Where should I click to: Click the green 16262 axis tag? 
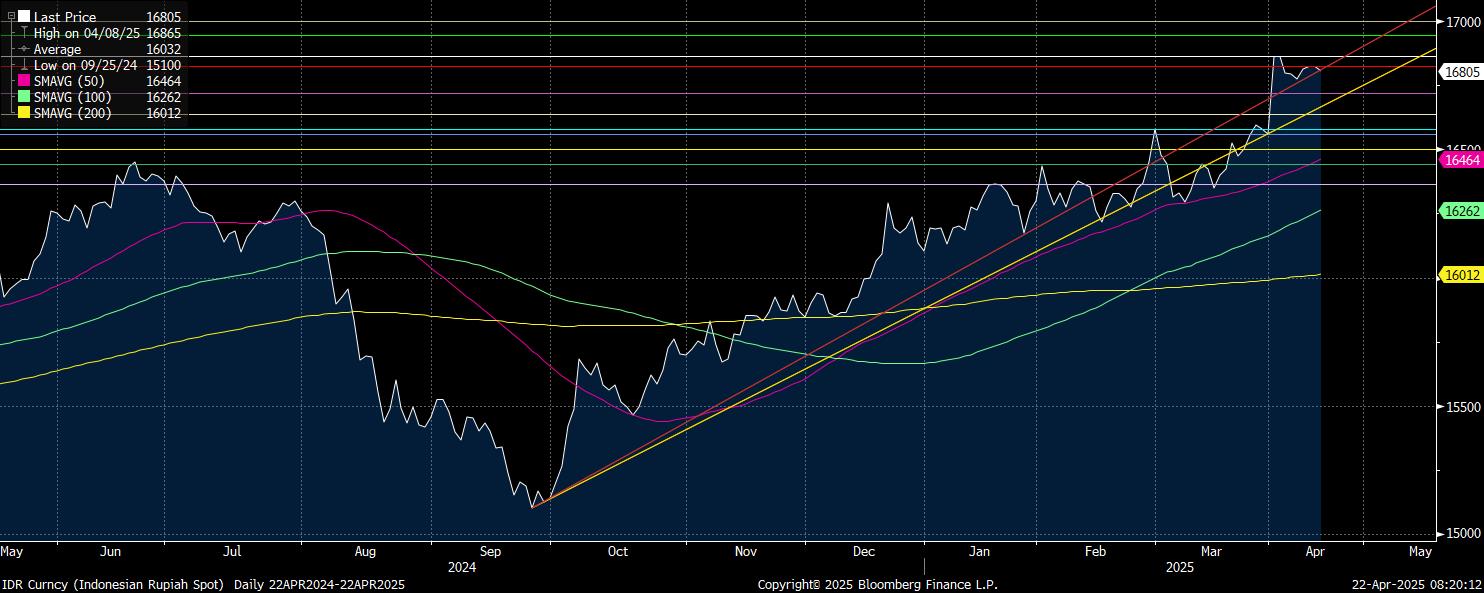[x=1461, y=211]
